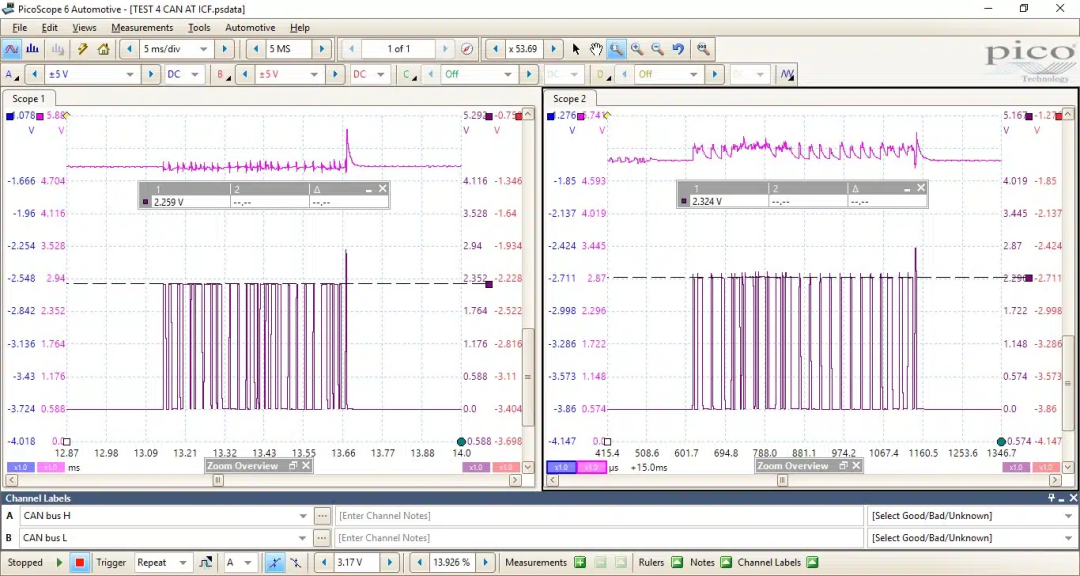
Task: Open the Automotive menu
Action: coord(250,28)
